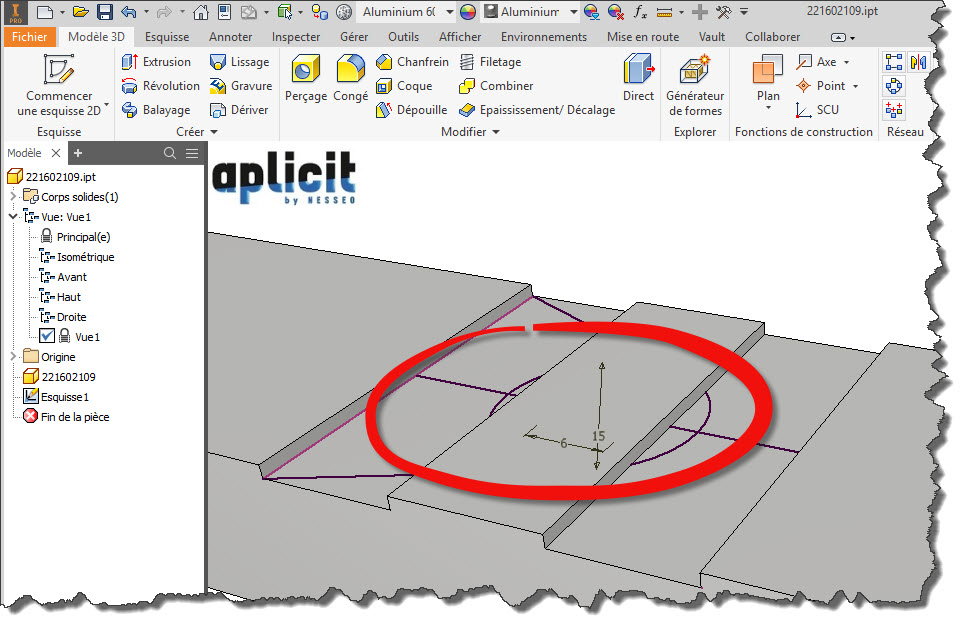This screenshot has width=969, height=632.
Task: Open the Générateur de formes tool
Action: (695, 85)
